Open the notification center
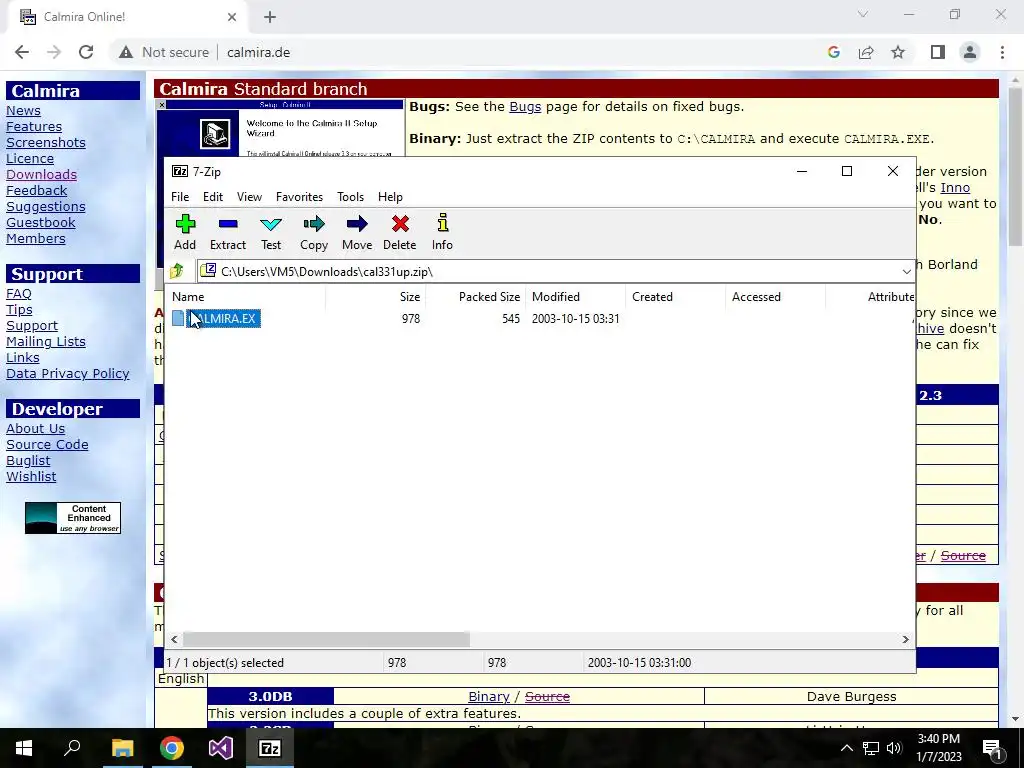 [993, 748]
